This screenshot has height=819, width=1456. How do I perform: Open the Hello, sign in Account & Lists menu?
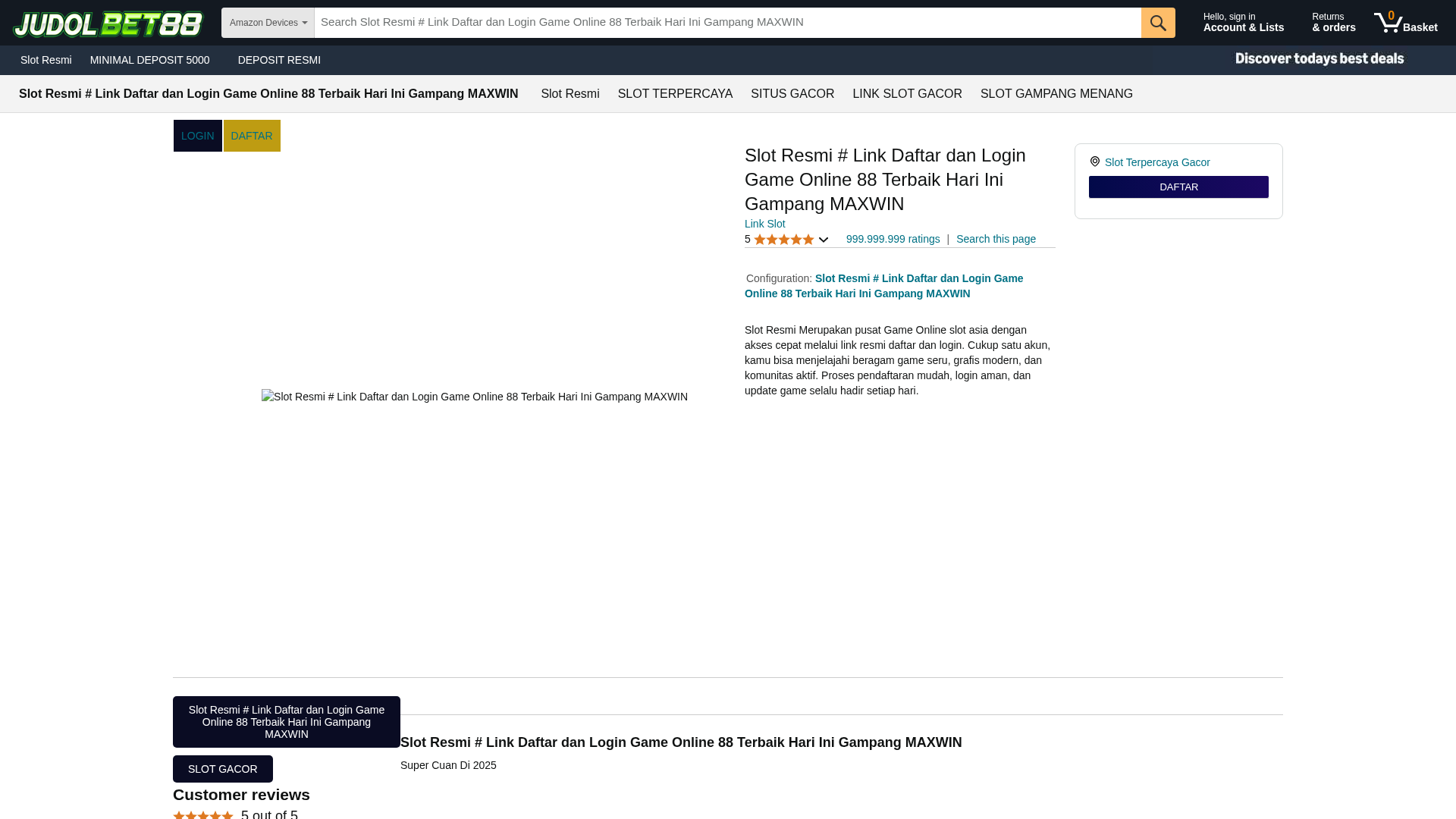coord(1243,22)
